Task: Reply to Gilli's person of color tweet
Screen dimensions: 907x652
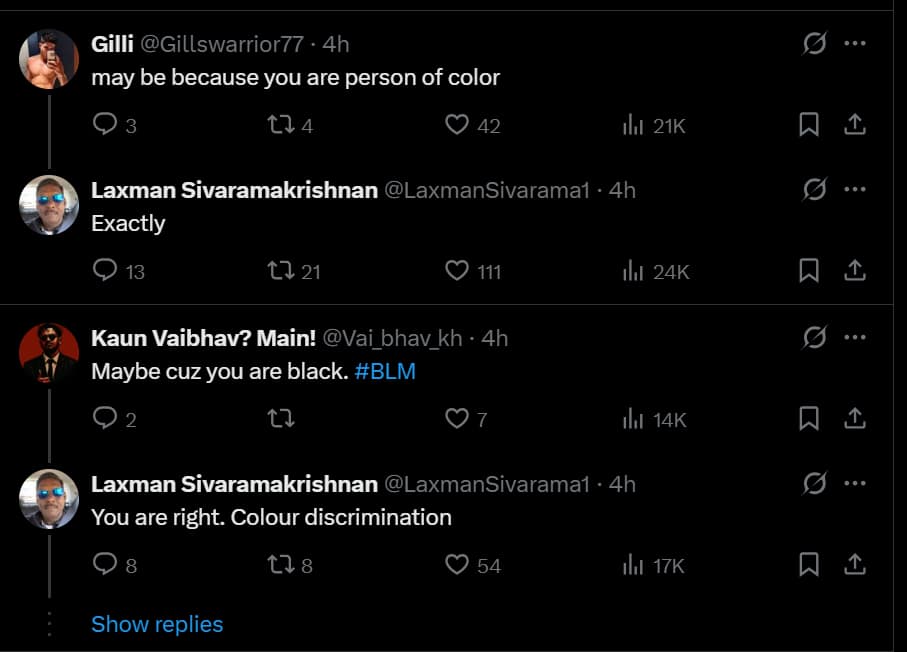Action: pyautogui.click(x=106, y=125)
